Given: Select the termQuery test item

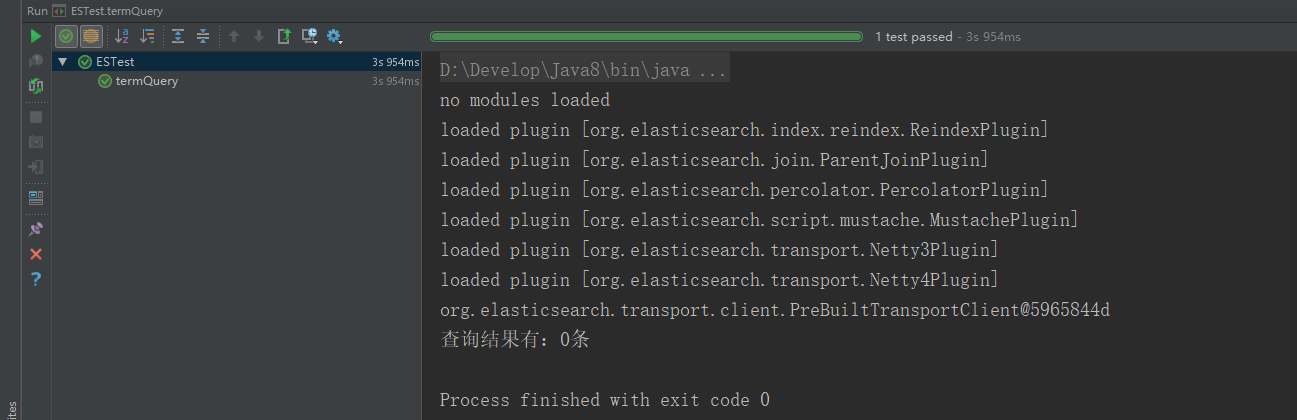Looking at the screenshot, I should pos(147,82).
